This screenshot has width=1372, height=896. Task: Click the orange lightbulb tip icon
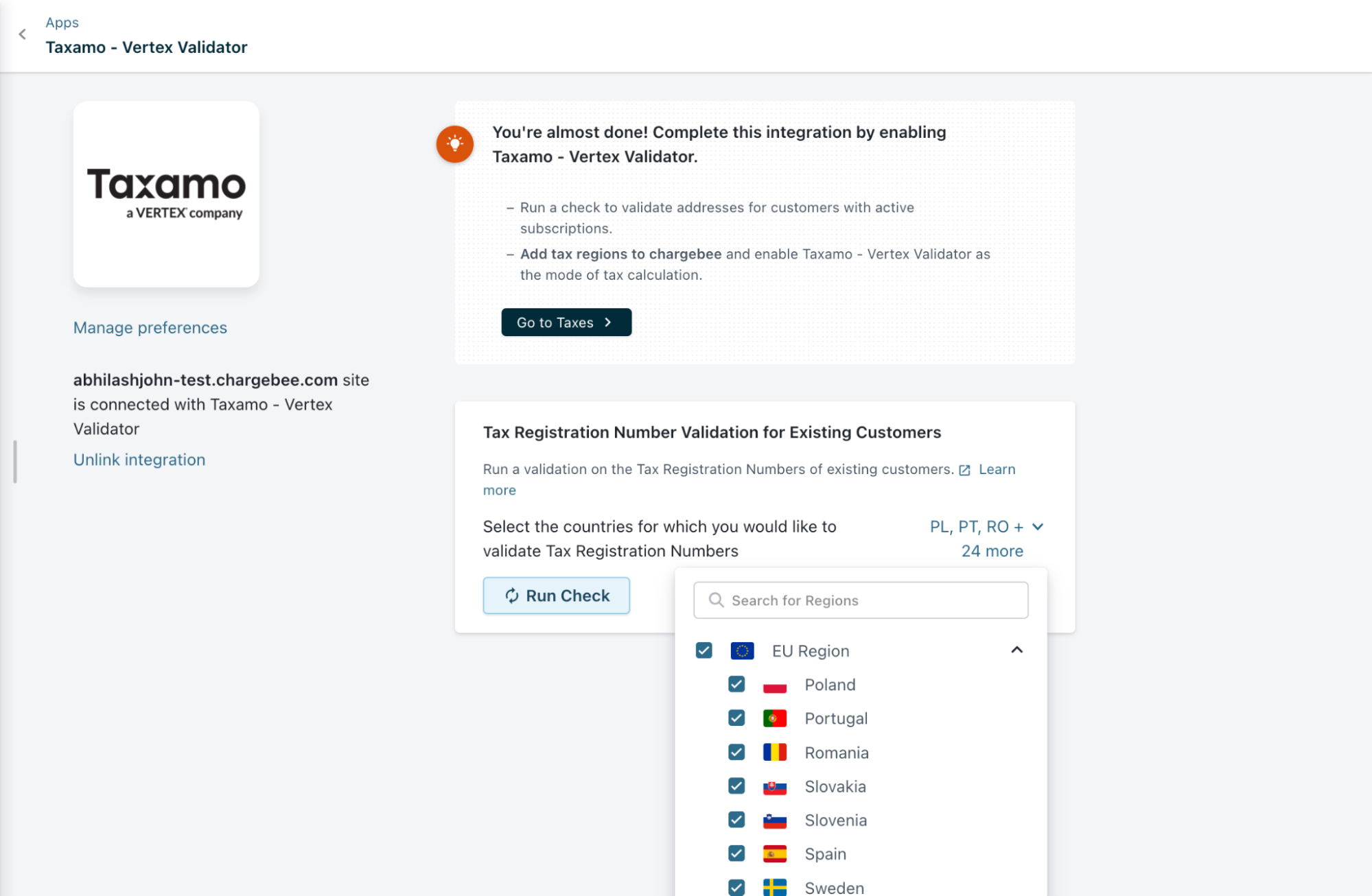pos(454,144)
